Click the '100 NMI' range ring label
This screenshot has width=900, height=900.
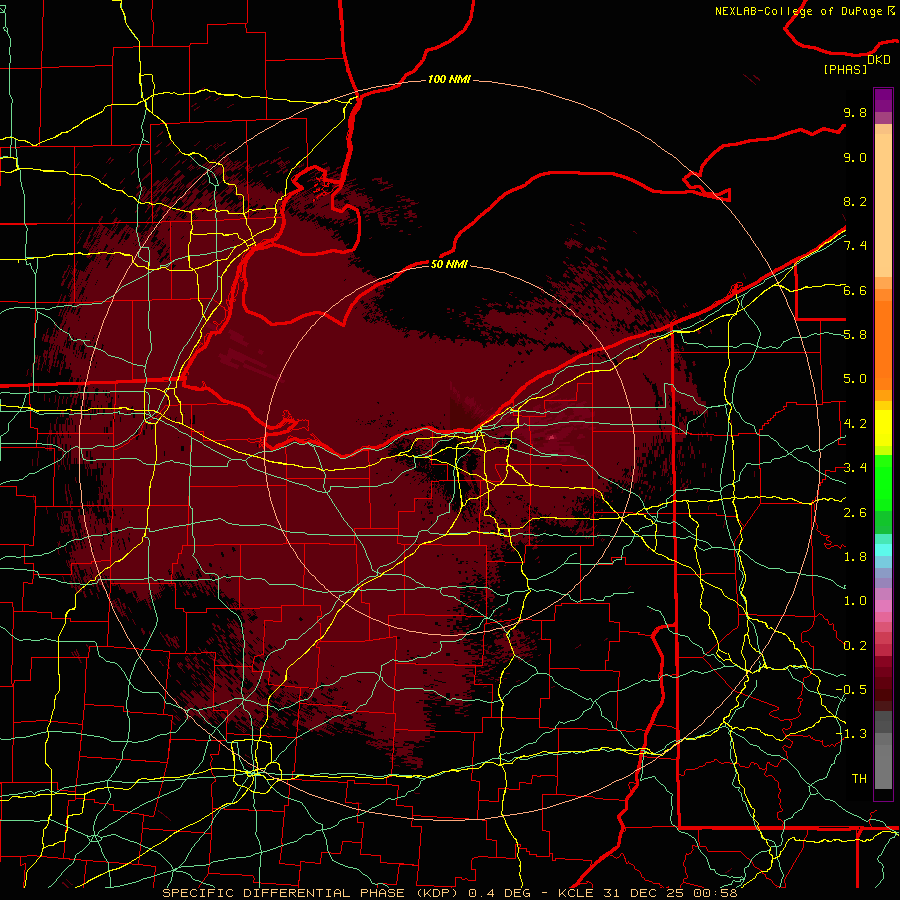(x=449, y=79)
